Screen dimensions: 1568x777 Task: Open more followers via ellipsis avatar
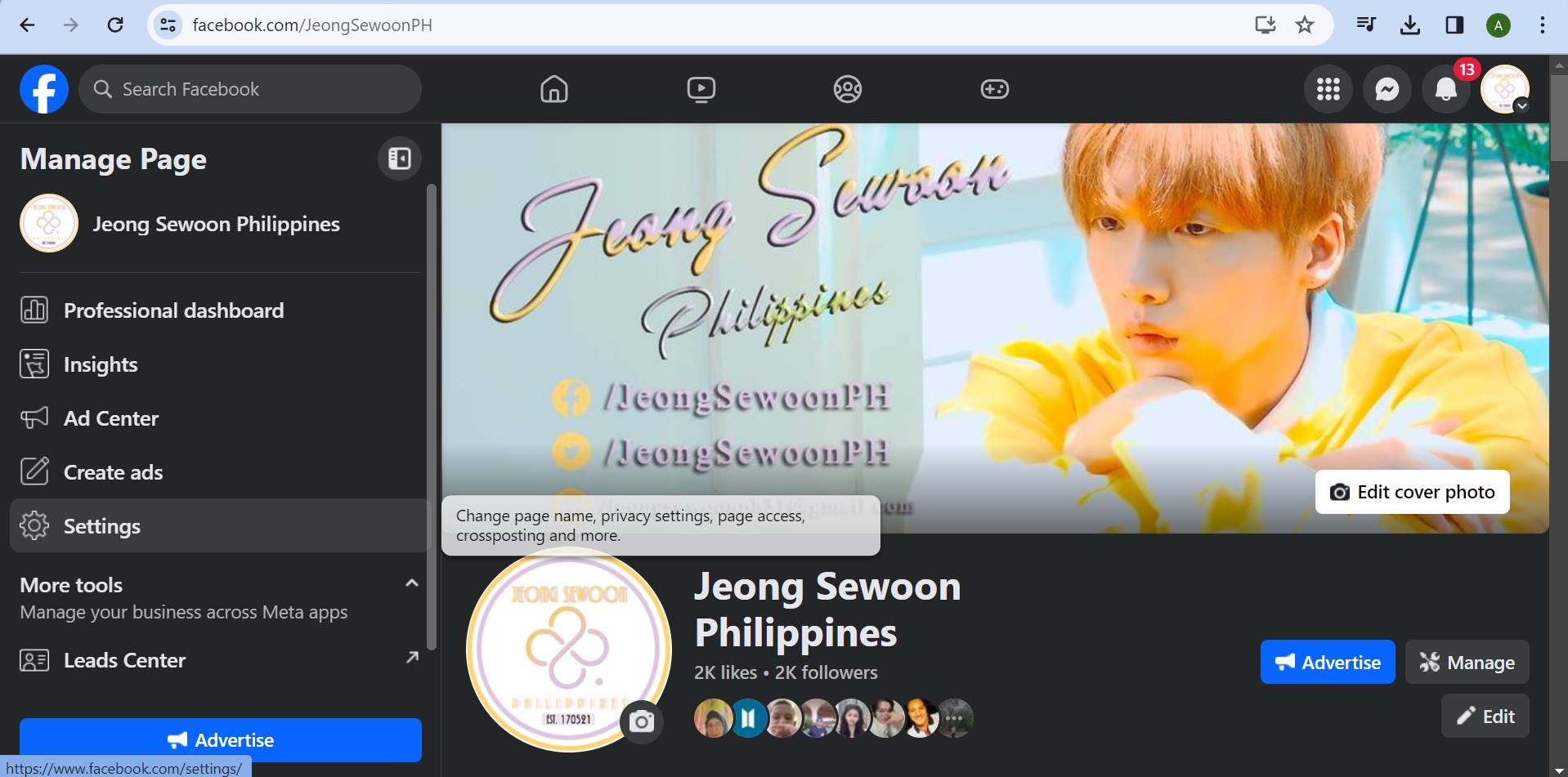click(954, 718)
